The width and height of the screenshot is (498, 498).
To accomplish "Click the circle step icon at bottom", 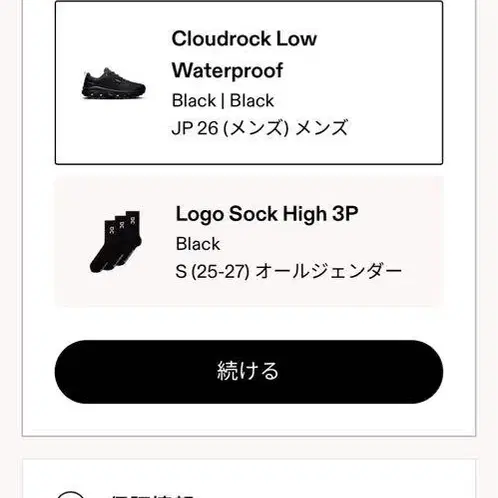I will 70,495.
